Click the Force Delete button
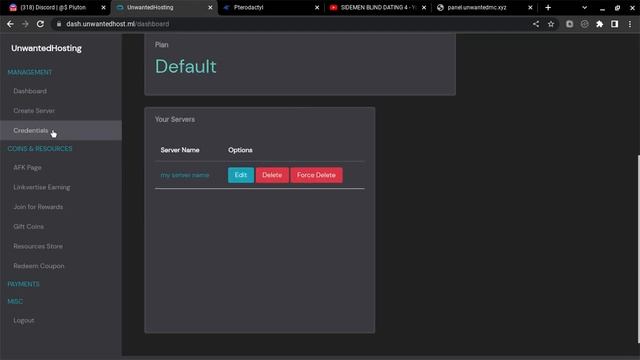The image size is (640, 360). (x=316, y=175)
